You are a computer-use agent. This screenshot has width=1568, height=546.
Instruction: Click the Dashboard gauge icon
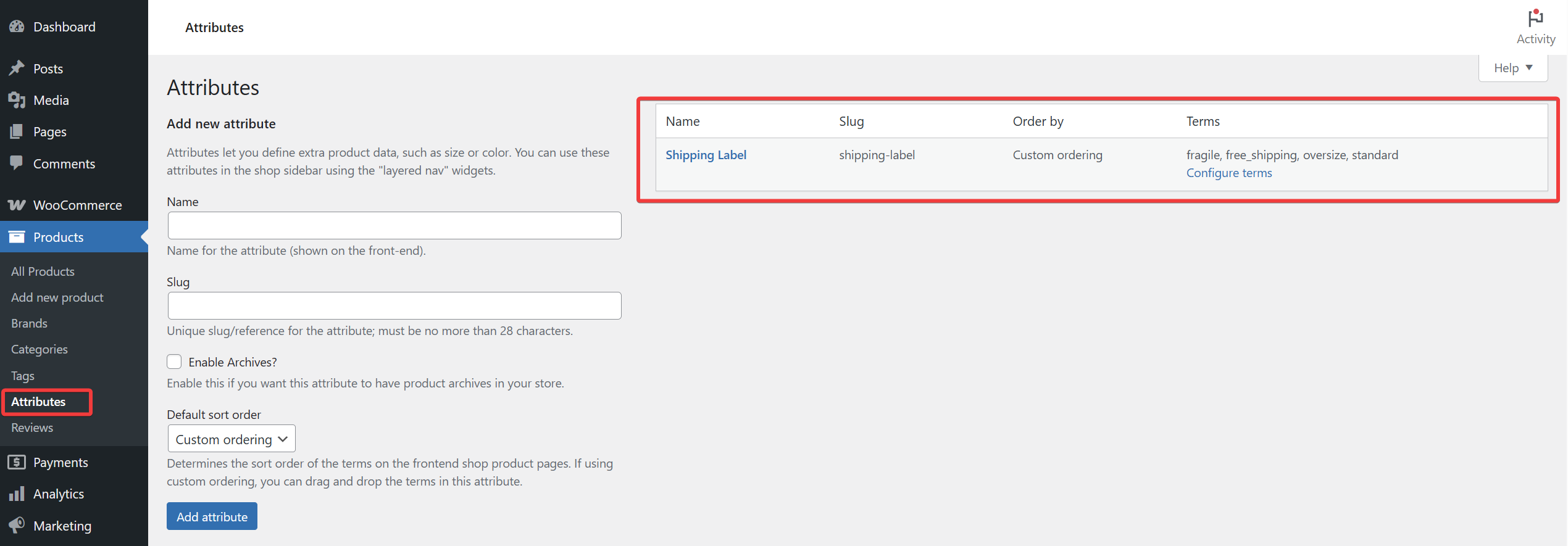[17, 27]
